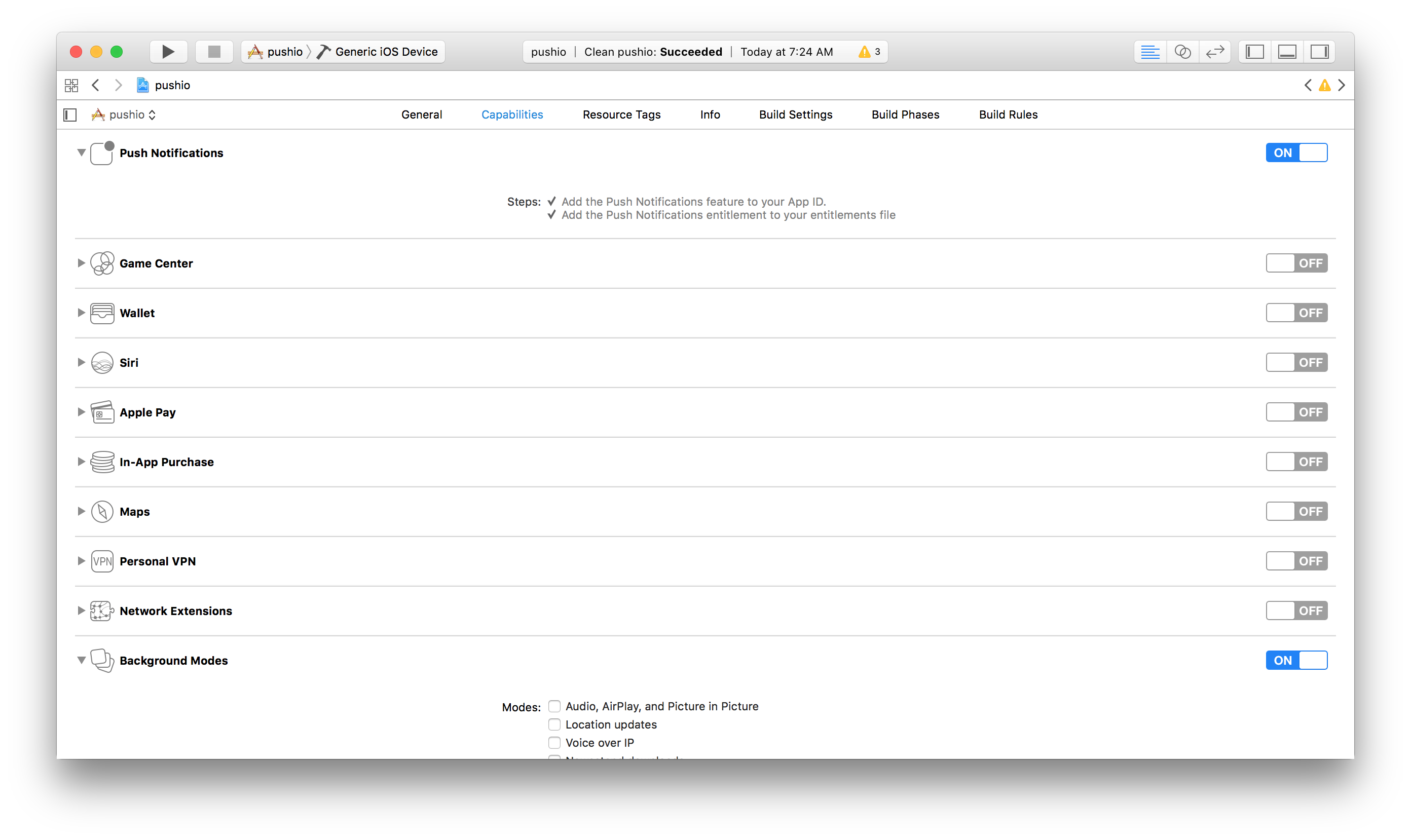Turn on Apple Pay switch
Viewport: 1411px width, 840px height.
tap(1296, 412)
